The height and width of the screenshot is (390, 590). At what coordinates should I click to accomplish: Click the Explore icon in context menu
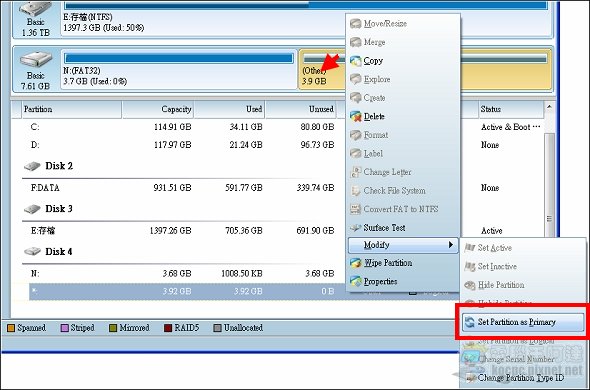click(356, 79)
